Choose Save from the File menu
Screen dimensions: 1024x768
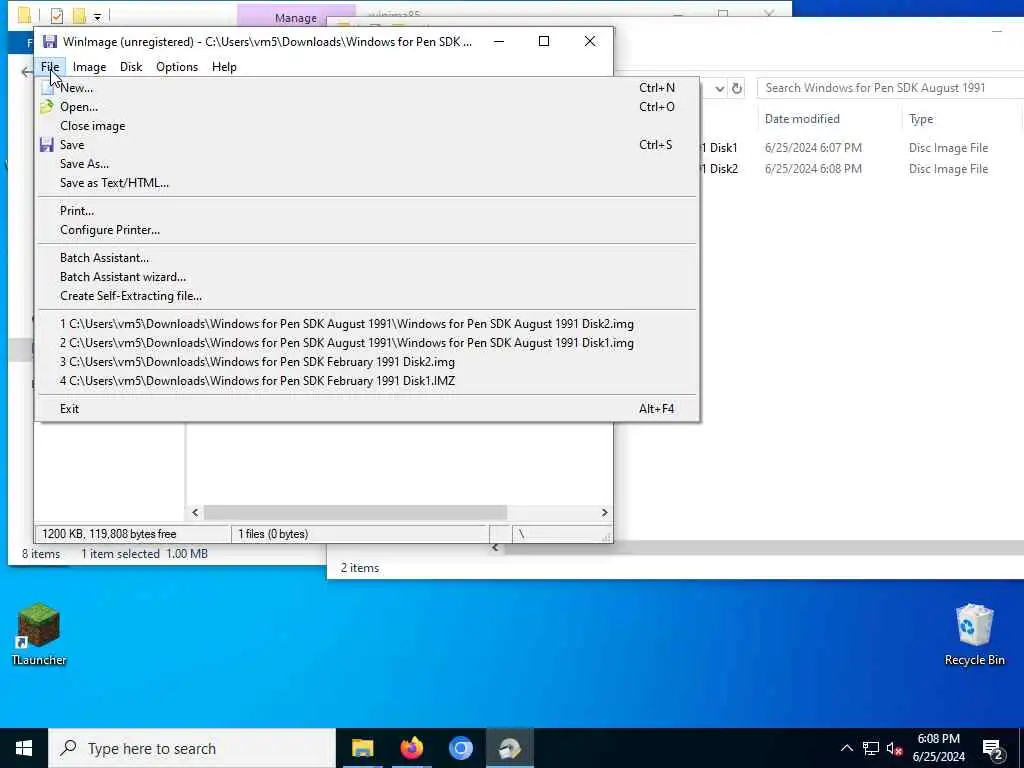[x=367, y=144]
